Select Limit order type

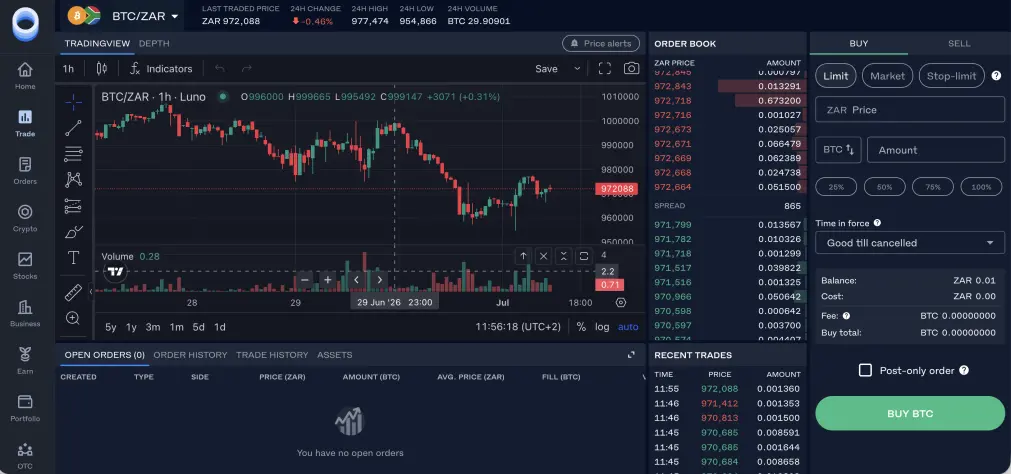click(836, 76)
